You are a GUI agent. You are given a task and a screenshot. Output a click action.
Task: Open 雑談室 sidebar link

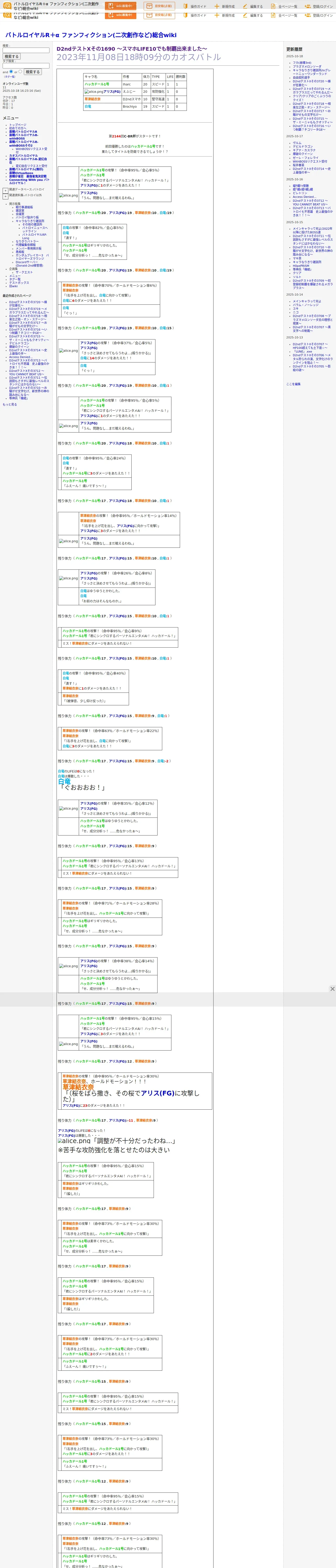pyautogui.click(x=20, y=211)
